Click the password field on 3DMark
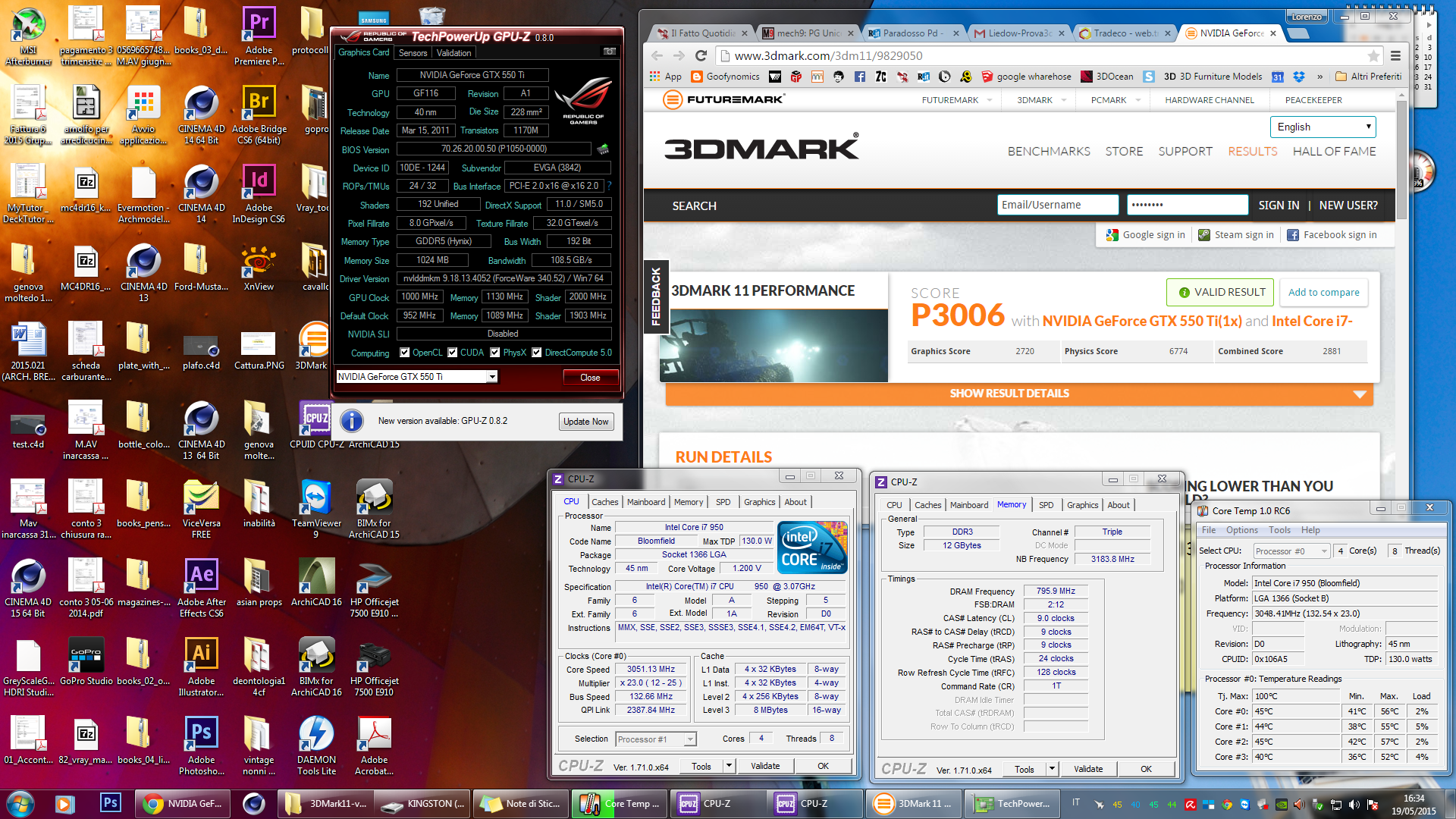Image resolution: width=1456 pixels, height=819 pixels. pos(1187,205)
